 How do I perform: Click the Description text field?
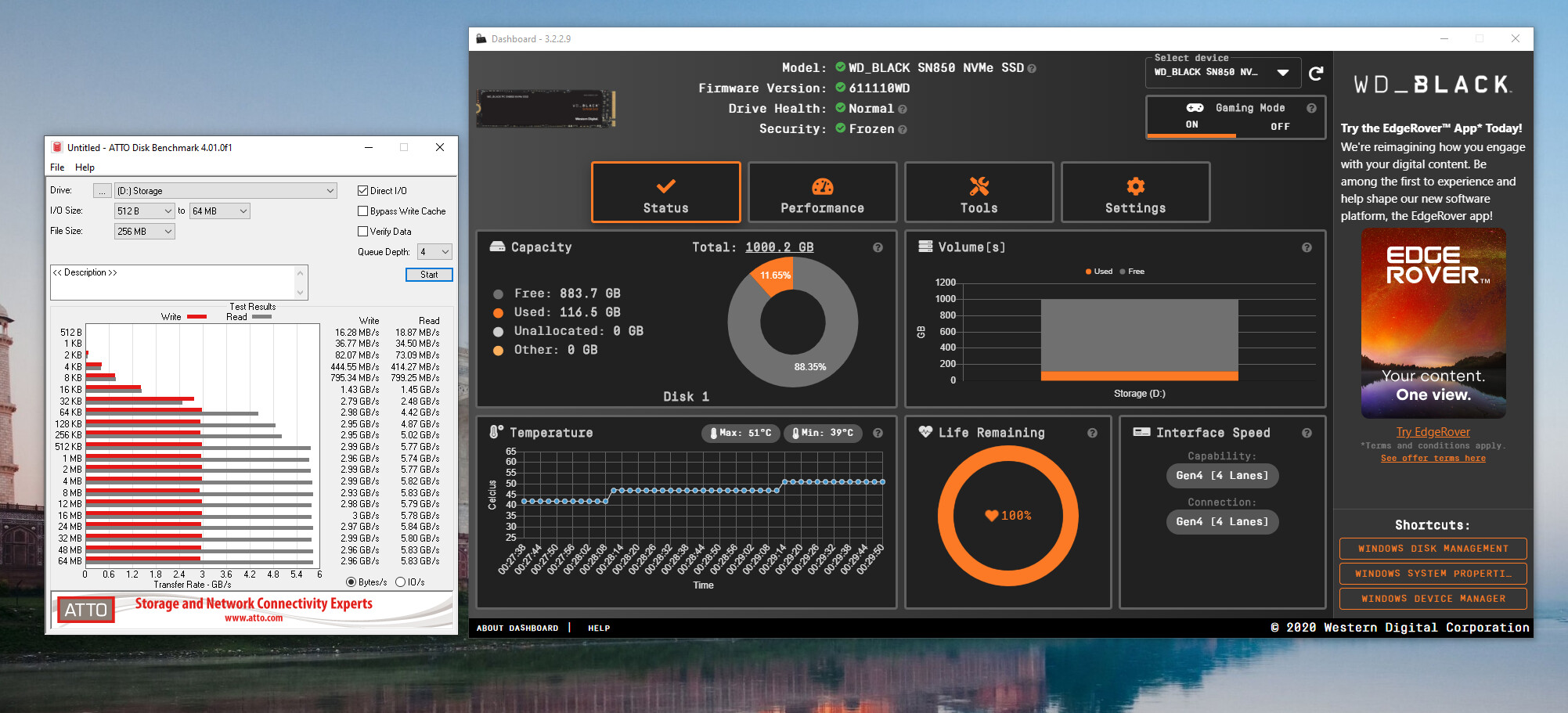(173, 283)
